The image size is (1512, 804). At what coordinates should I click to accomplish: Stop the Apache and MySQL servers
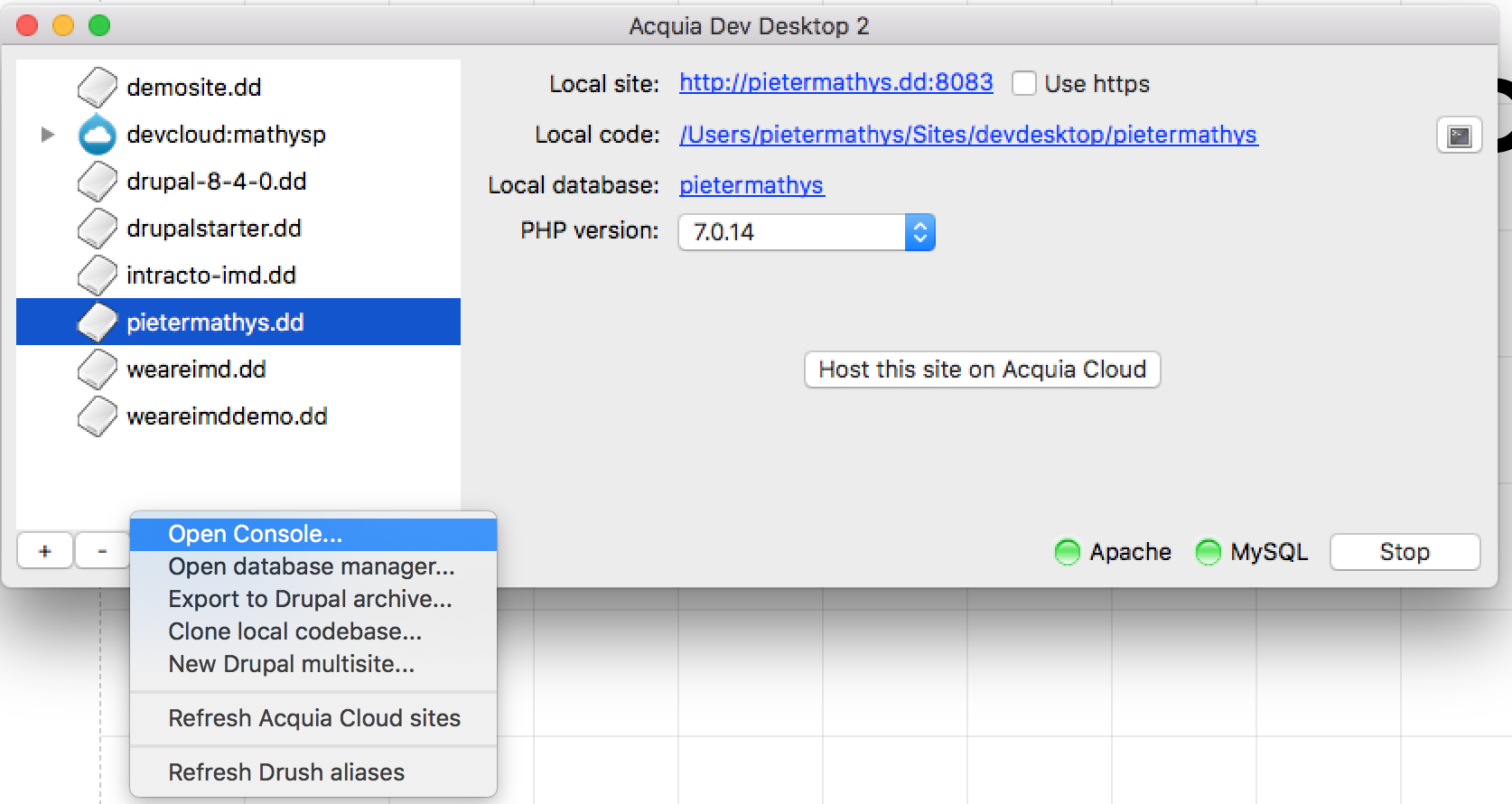1405,552
